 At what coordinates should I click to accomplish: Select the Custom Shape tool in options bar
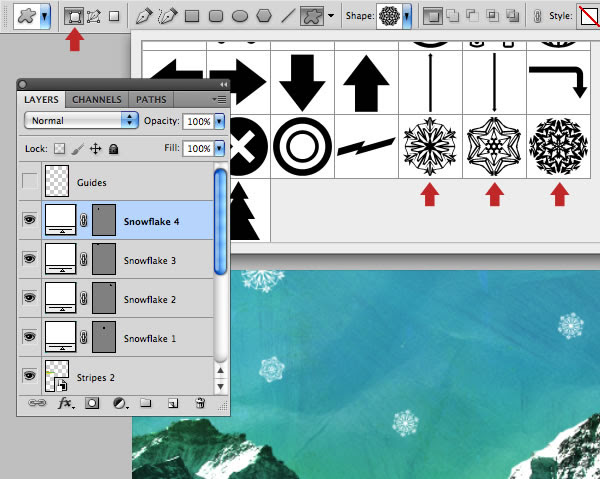point(312,16)
